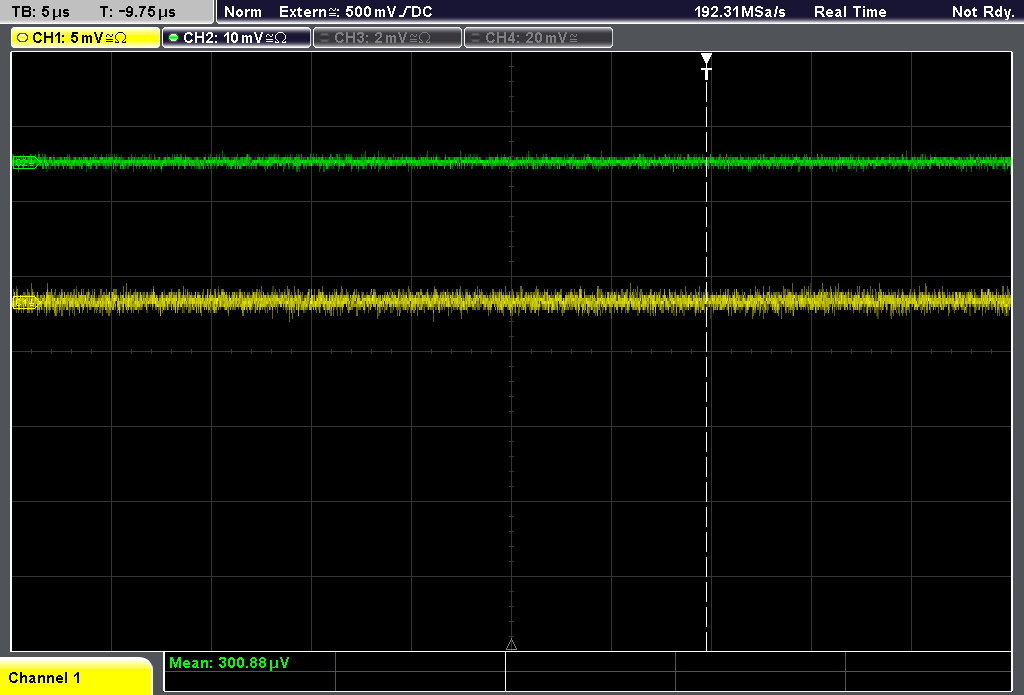The width and height of the screenshot is (1024, 695).
Task: Click the Norm trigger mode label
Action: click(243, 12)
